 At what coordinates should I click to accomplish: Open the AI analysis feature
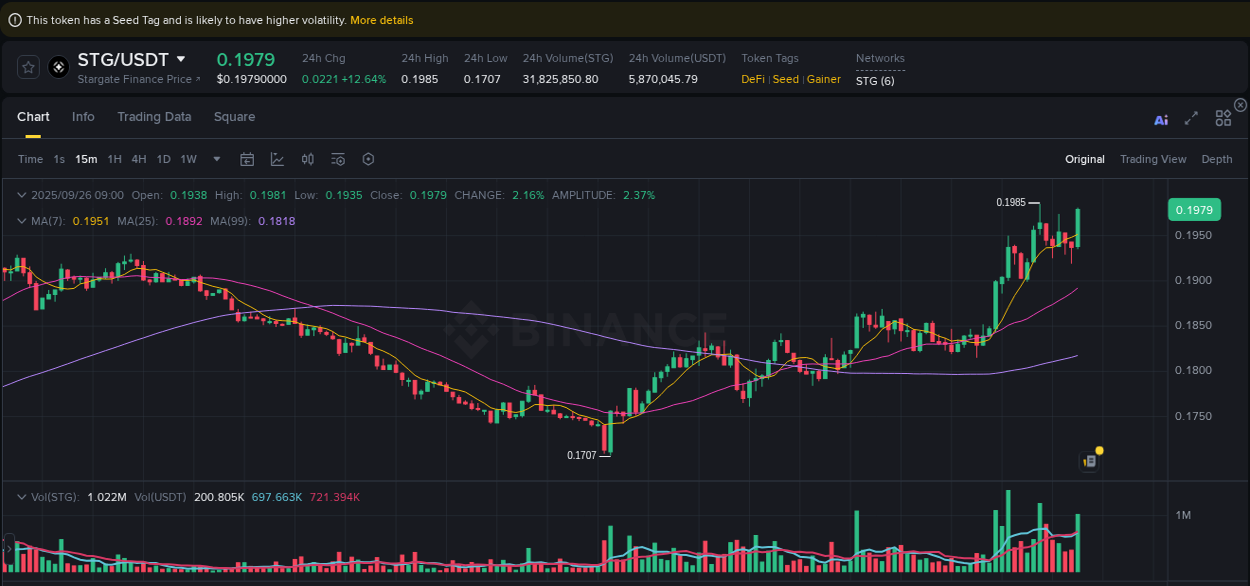(x=1161, y=118)
